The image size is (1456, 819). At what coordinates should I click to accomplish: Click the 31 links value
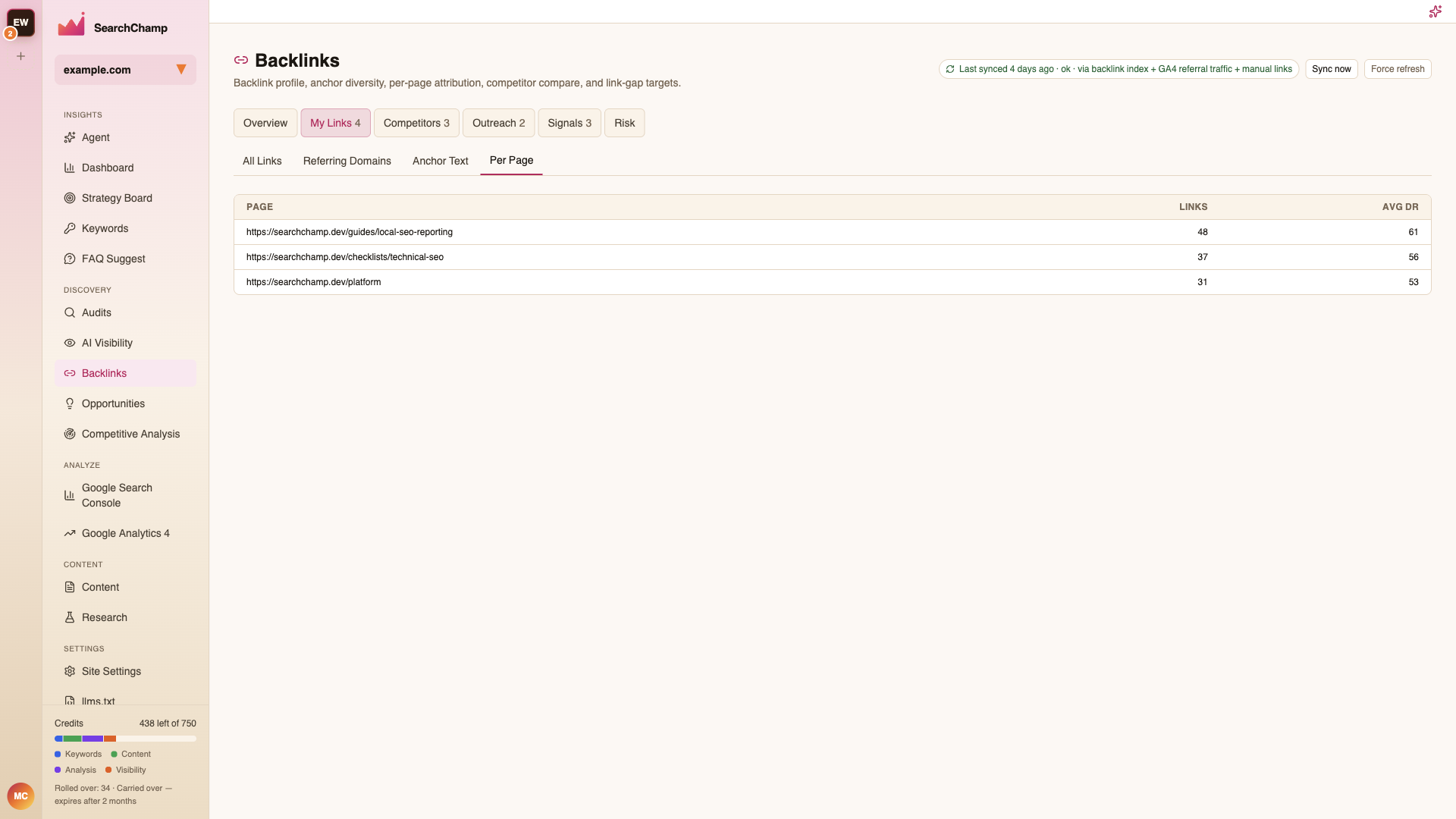click(1203, 282)
